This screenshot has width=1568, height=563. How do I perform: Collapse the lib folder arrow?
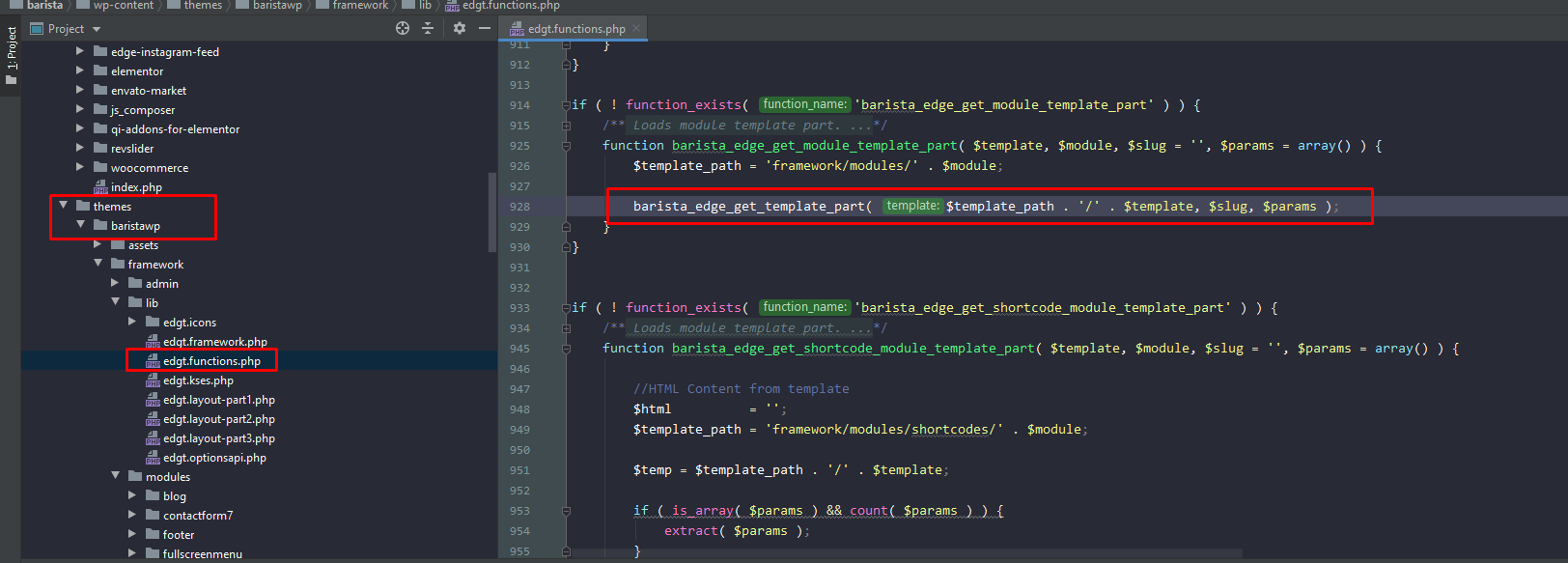point(115,302)
